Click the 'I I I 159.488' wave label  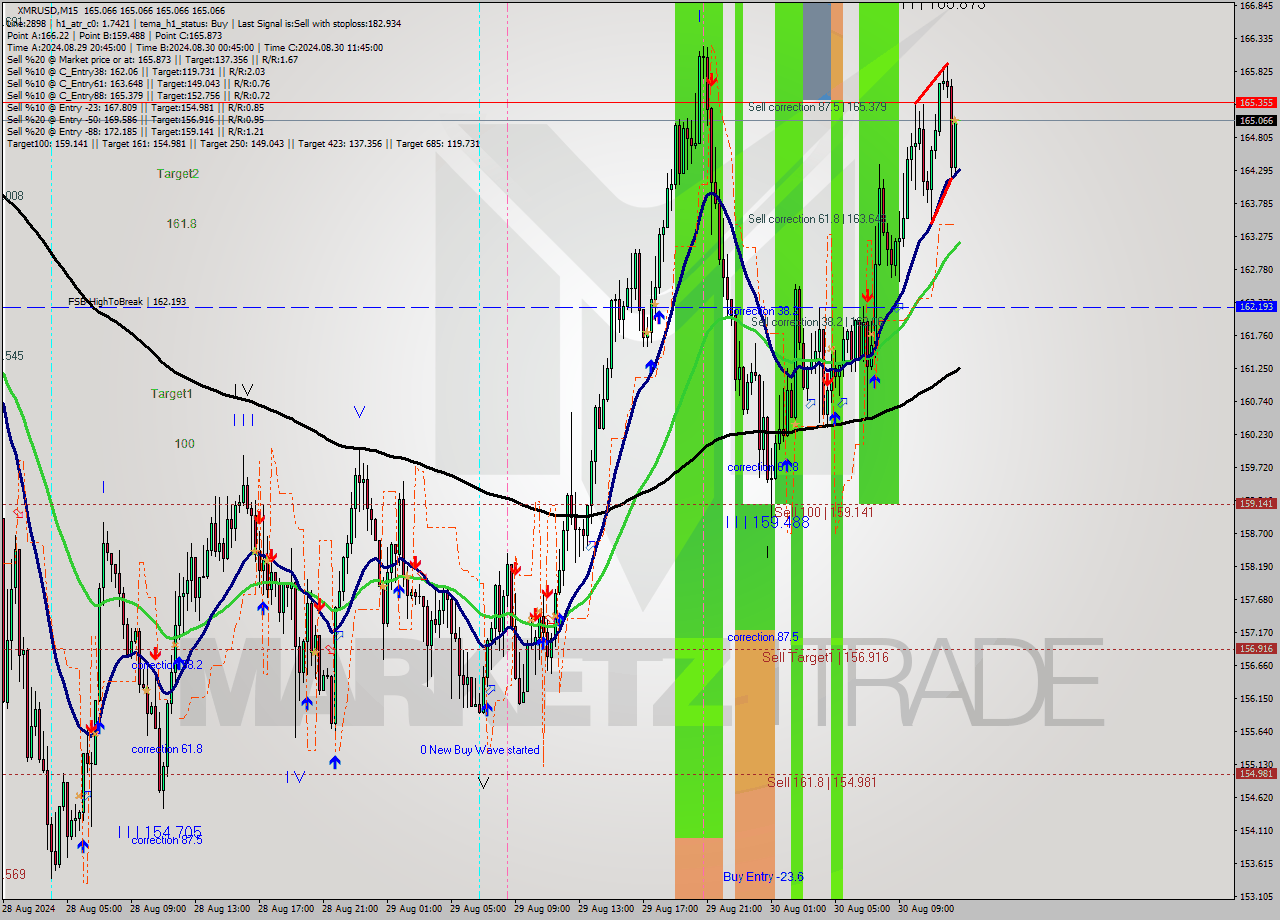click(x=767, y=522)
